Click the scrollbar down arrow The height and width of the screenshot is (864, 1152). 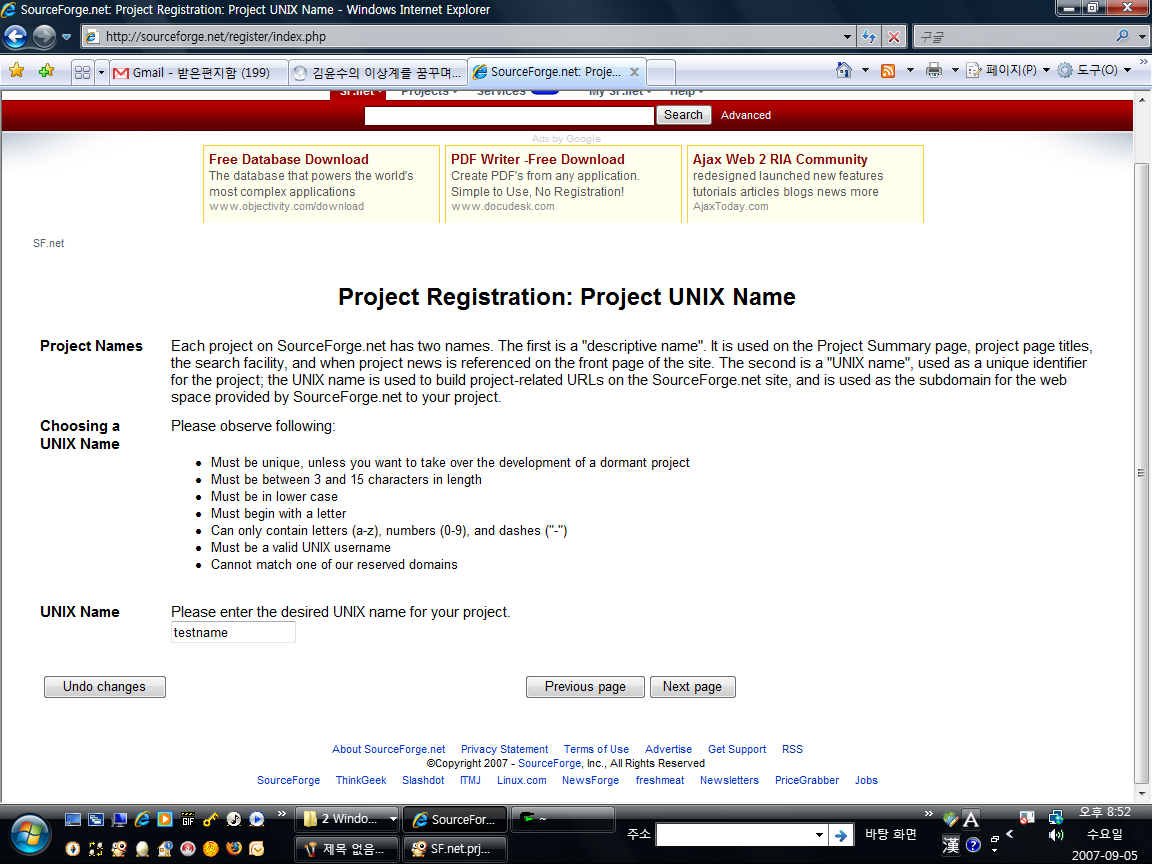(x=1141, y=793)
